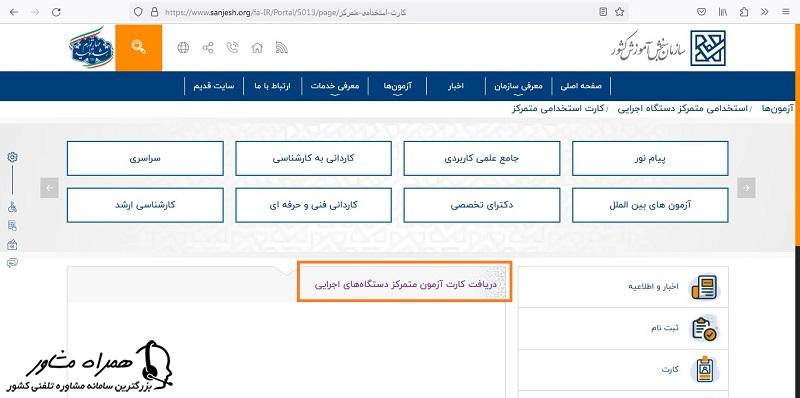Click the globe language icon
800x398 pixels.
[x=183, y=48]
